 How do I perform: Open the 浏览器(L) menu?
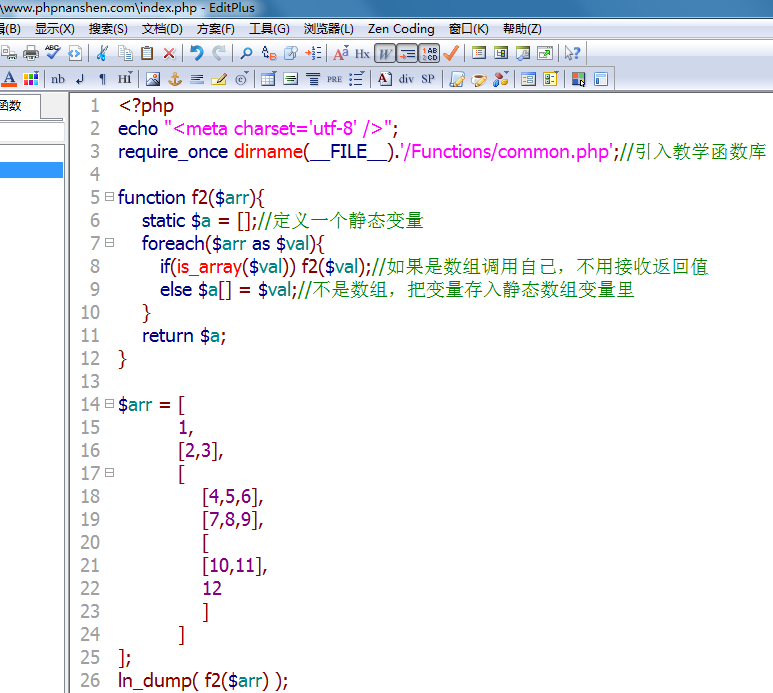[x=329, y=29]
